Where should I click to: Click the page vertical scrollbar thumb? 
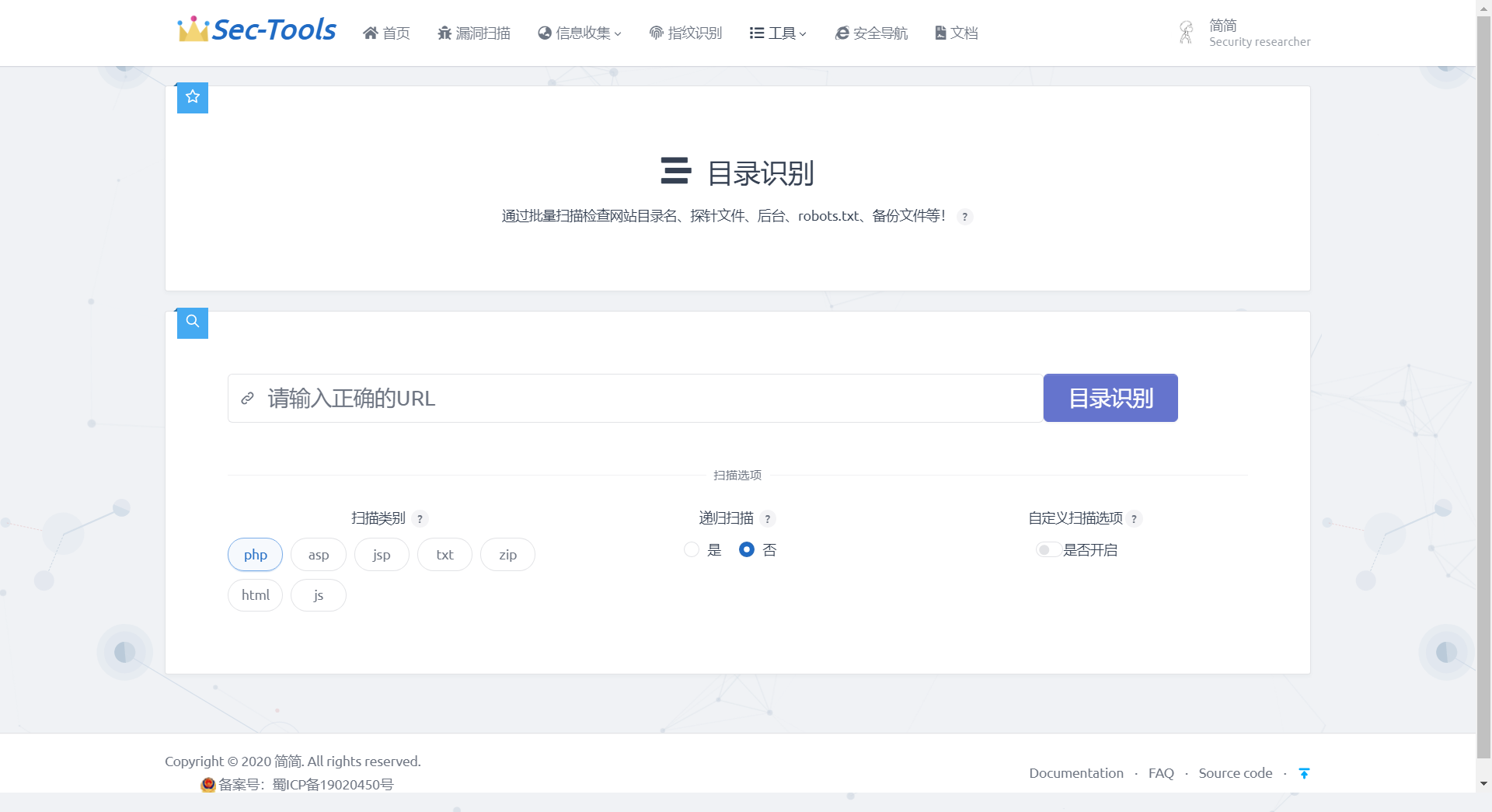coord(1484,386)
